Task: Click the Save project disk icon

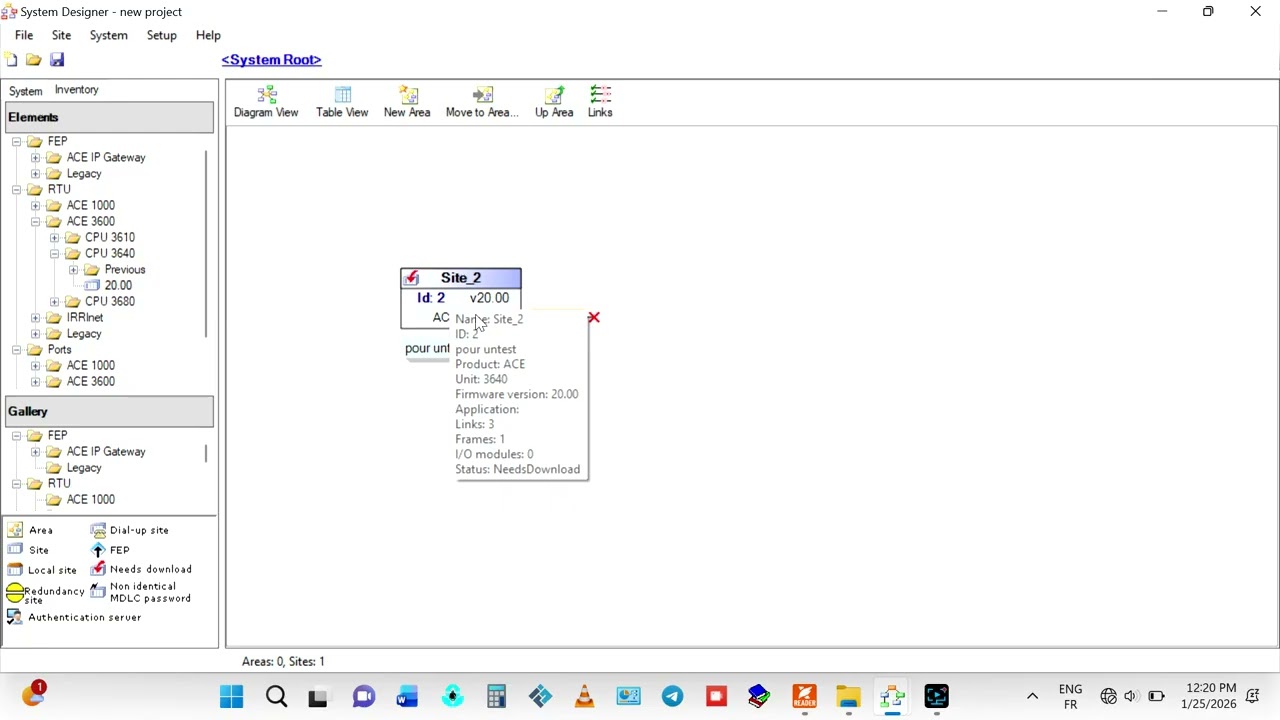Action: [57, 60]
